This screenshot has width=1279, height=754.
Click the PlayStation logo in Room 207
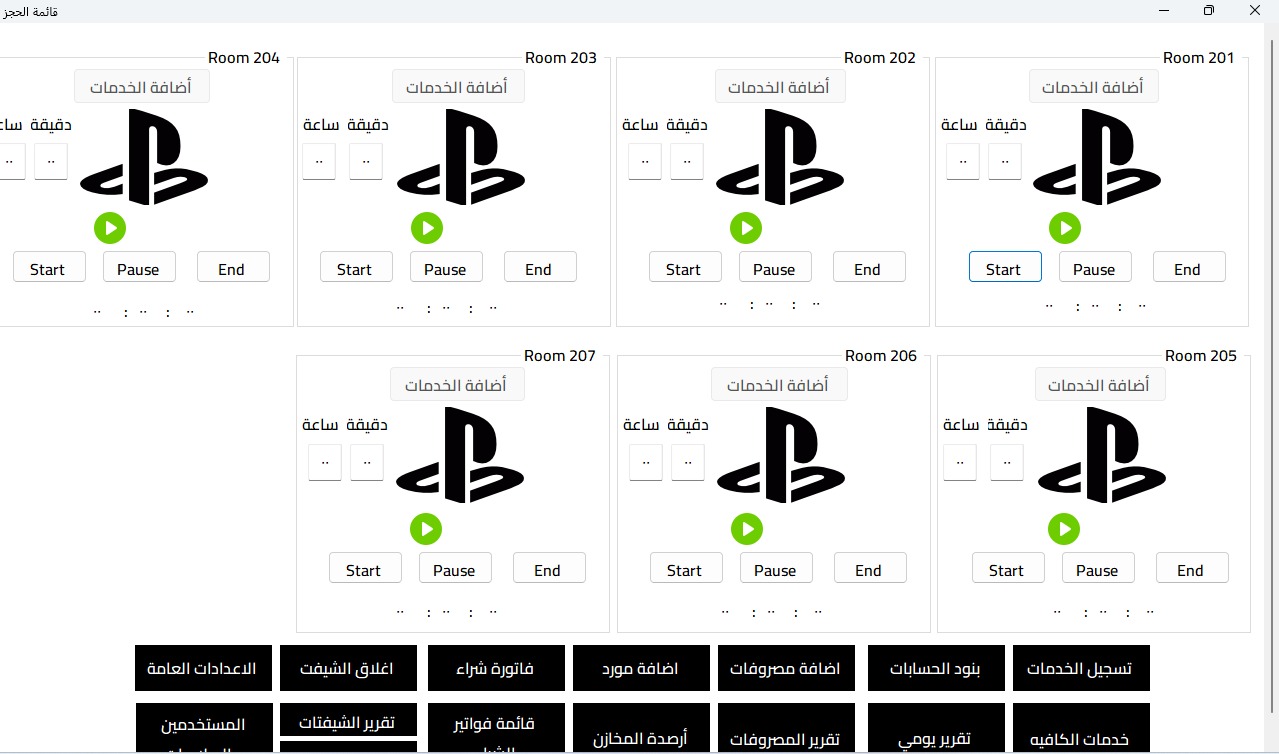point(461,456)
